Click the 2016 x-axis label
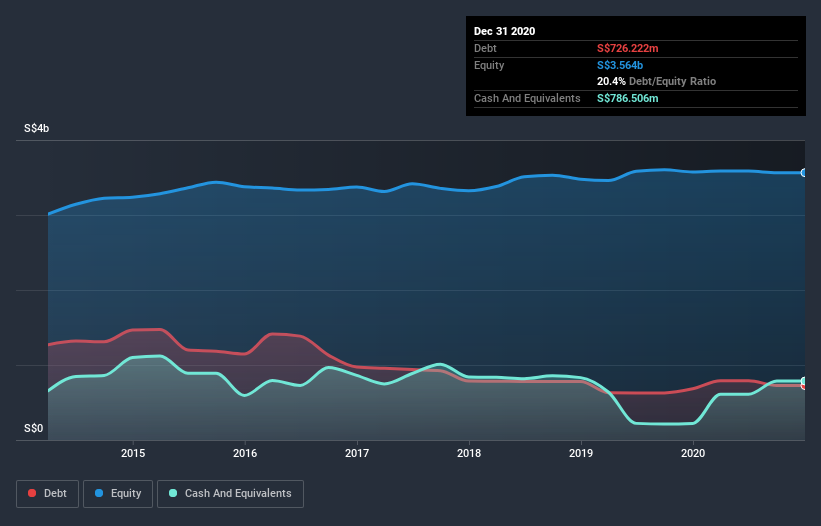 pyautogui.click(x=245, y=453)
